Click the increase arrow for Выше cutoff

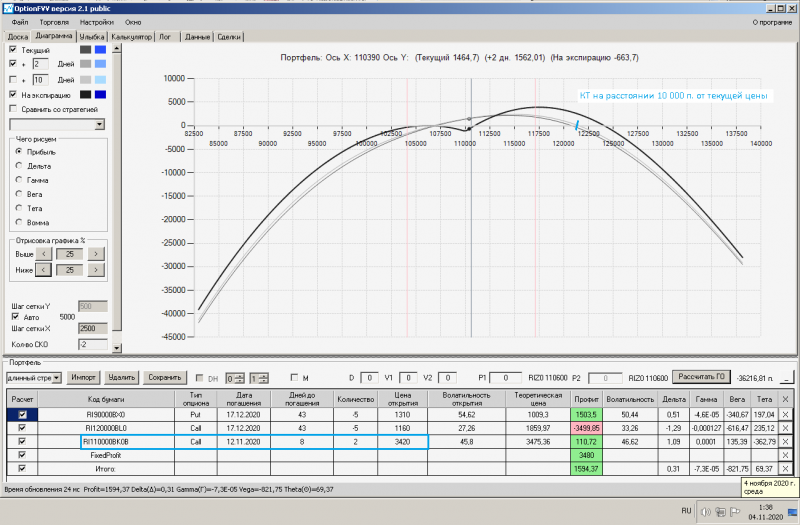[x=96, y=254]
